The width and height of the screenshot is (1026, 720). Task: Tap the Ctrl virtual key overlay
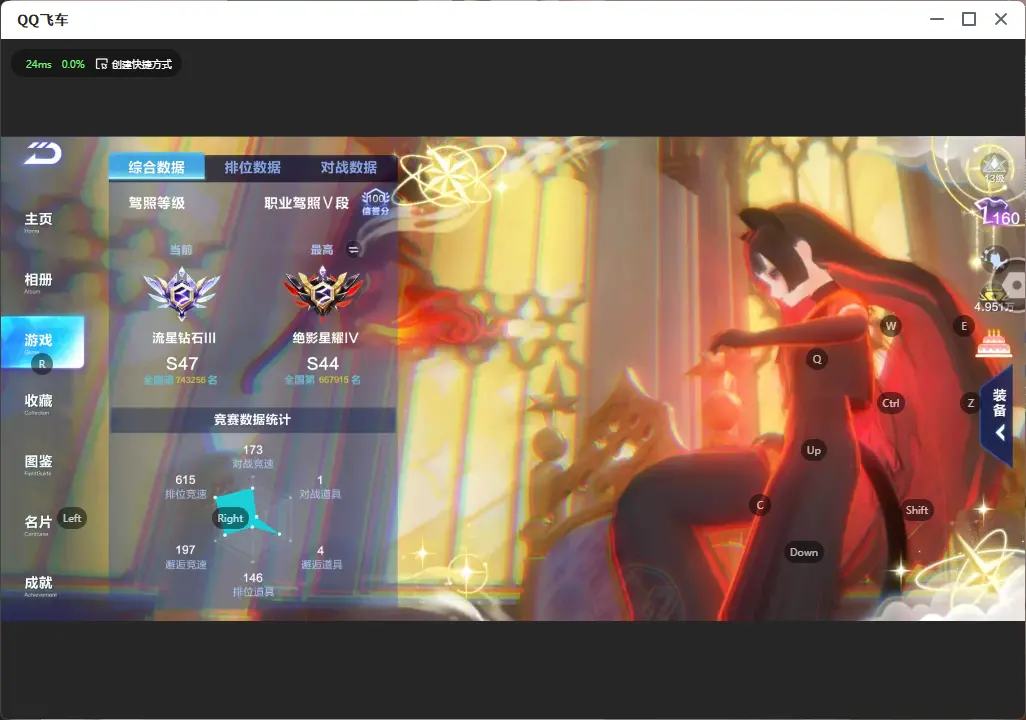coord(891,403)
